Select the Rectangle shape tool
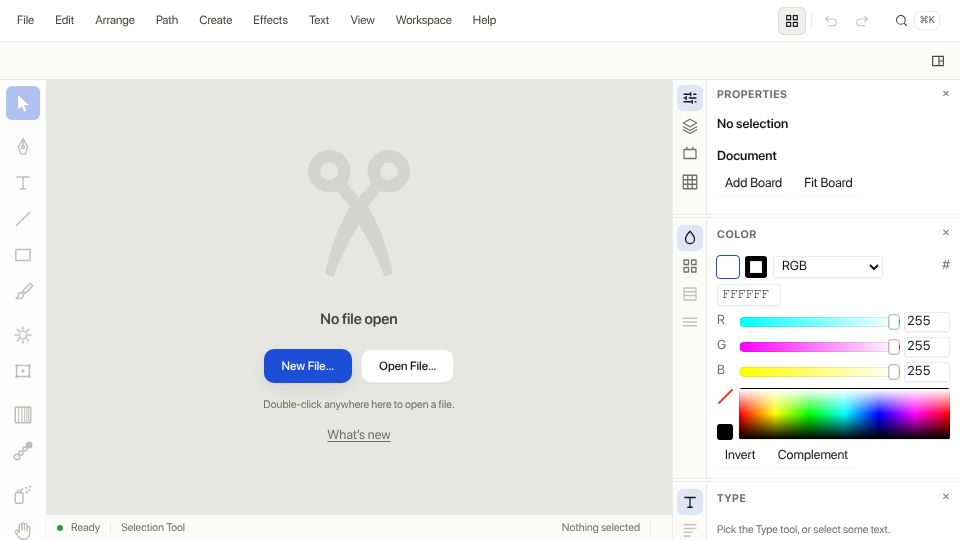 point(23,255)
